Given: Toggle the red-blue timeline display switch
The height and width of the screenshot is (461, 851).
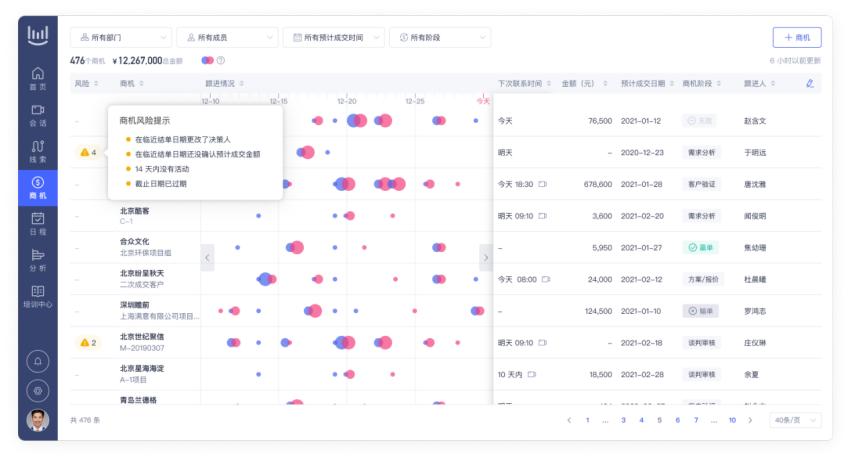Looking at the screenshot, I should (x=207, y=60).
